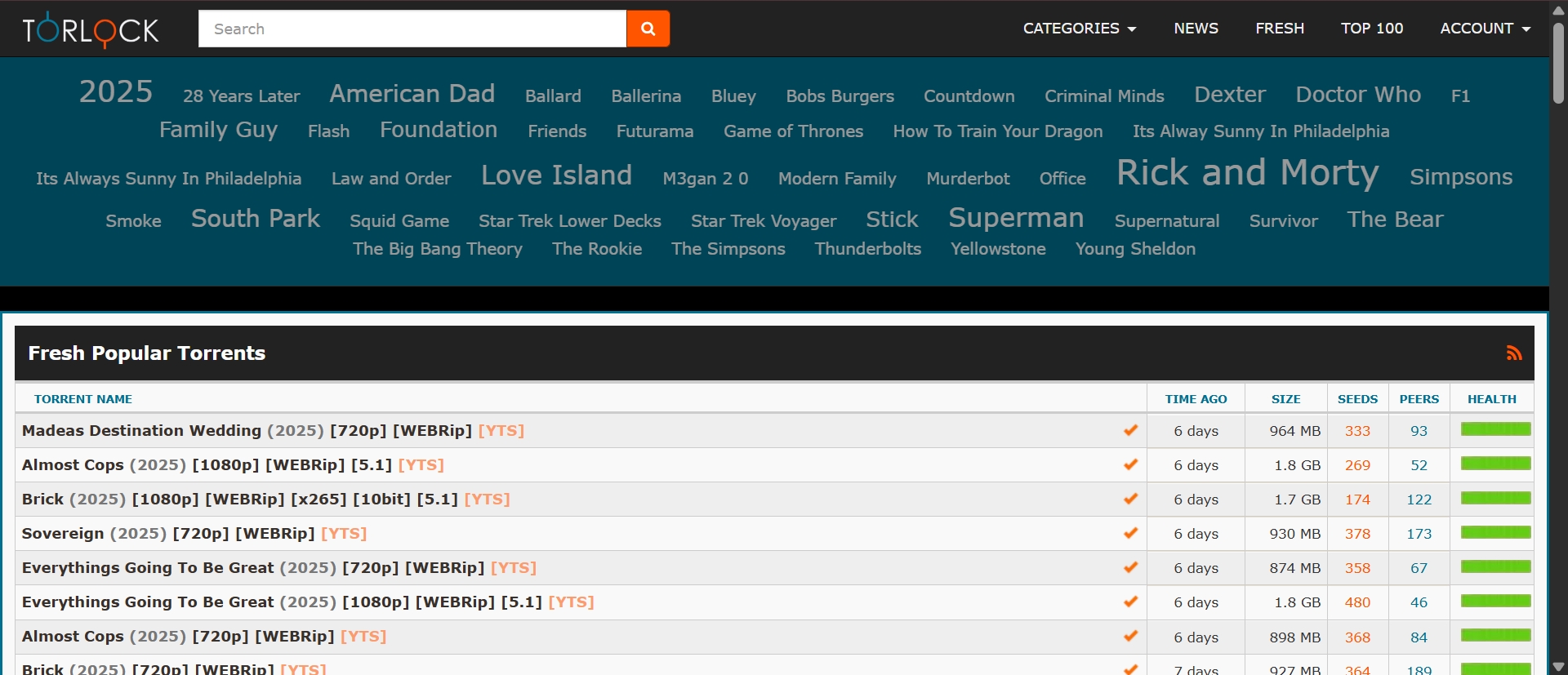Click verified checkmark for Brick 1080p x265

pyautogui.click(x=1130, y=499)
